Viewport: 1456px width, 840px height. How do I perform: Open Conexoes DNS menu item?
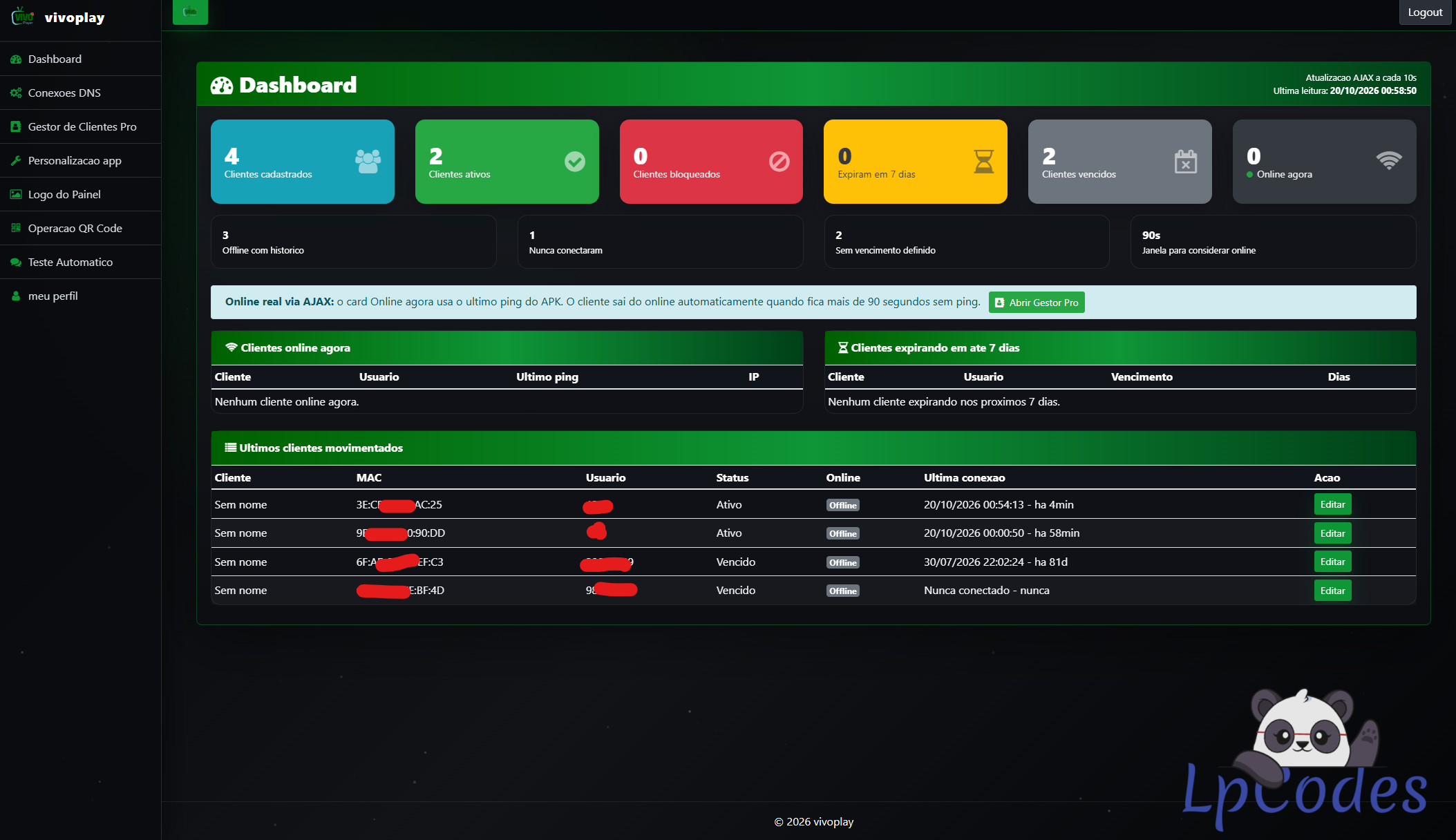click(80, 93)
